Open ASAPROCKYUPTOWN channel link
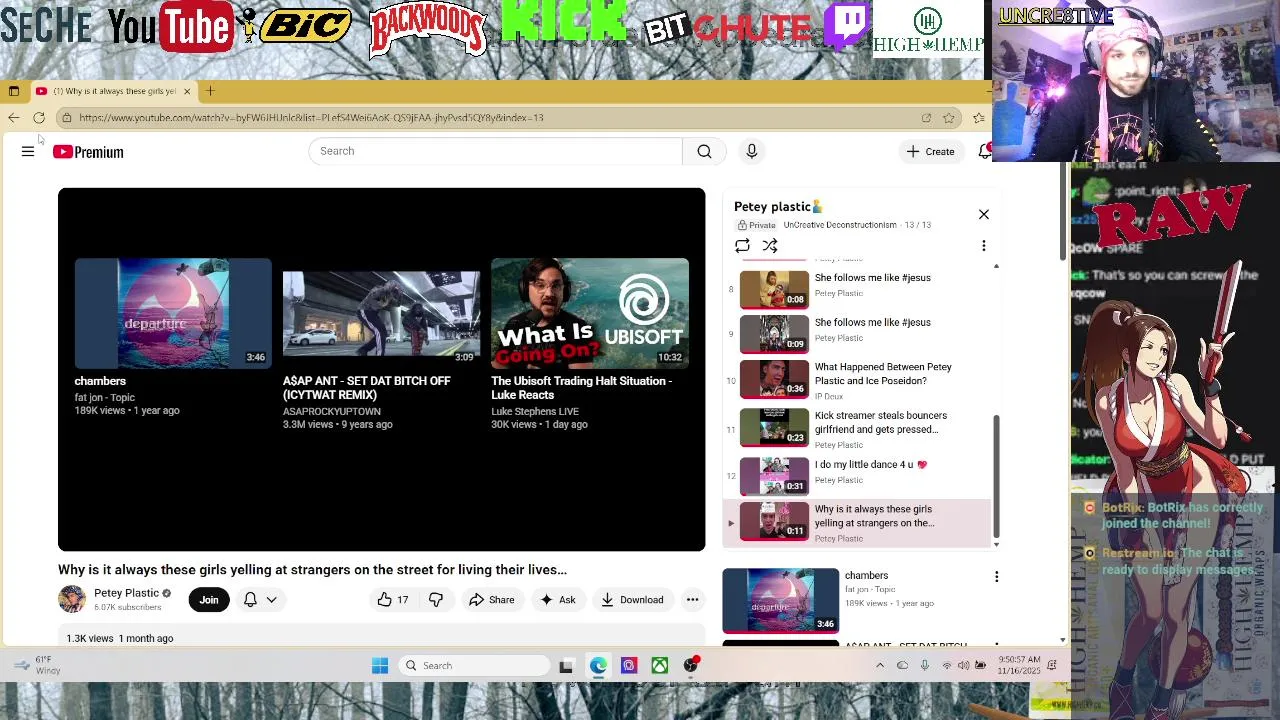Viewport: 1280px width, 720px height. 331,411
